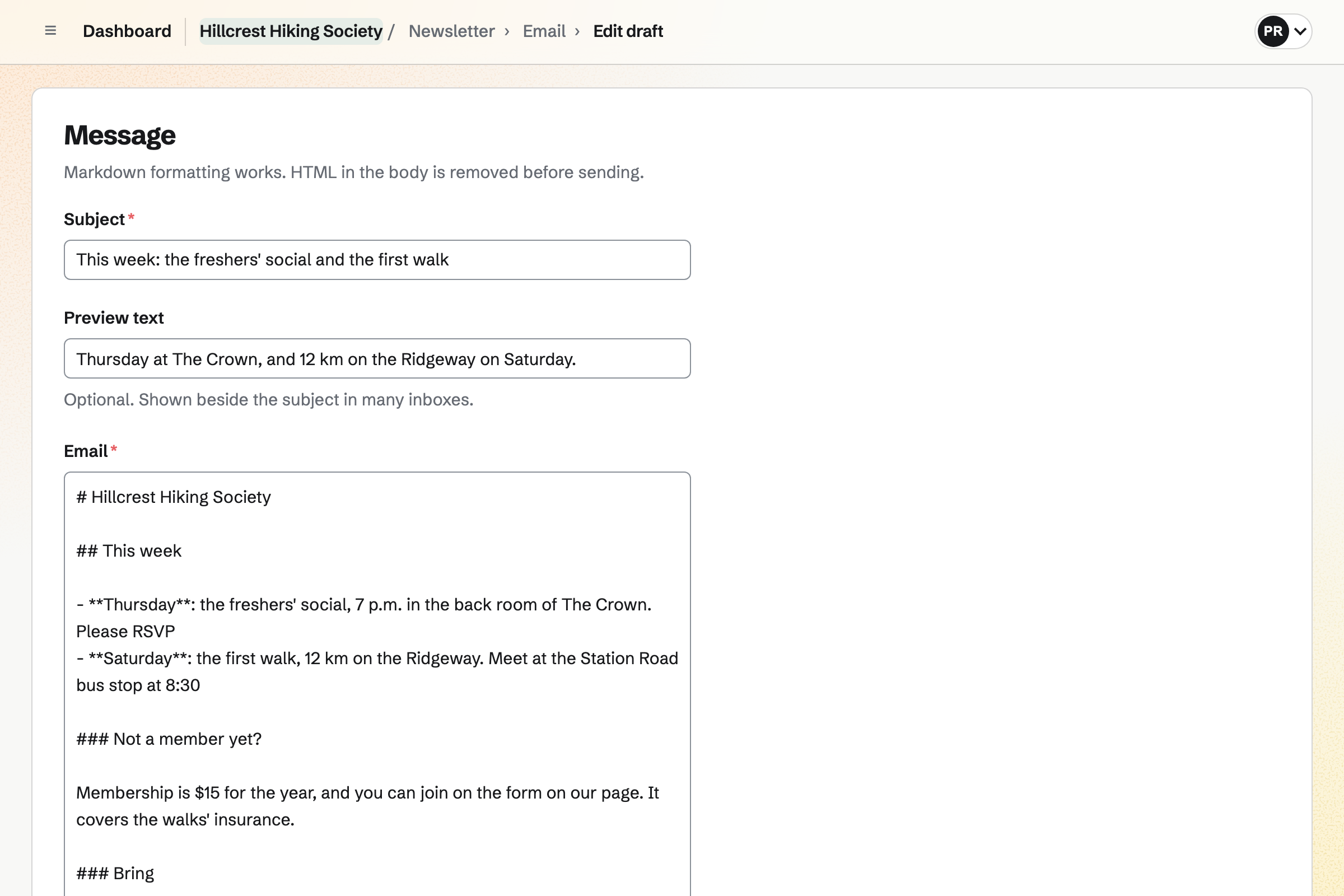Place the cursor on the 'Please RSVP' text

coord(125,632)
